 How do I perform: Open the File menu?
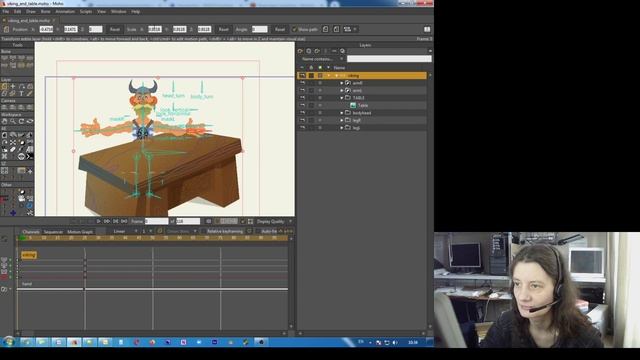(6, 12)
